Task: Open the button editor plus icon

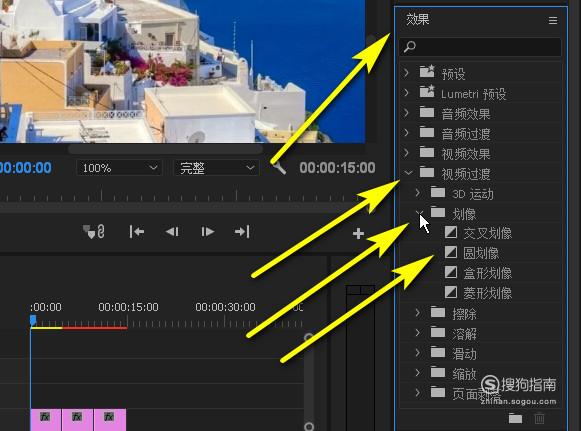Action: tap(358, 233)
